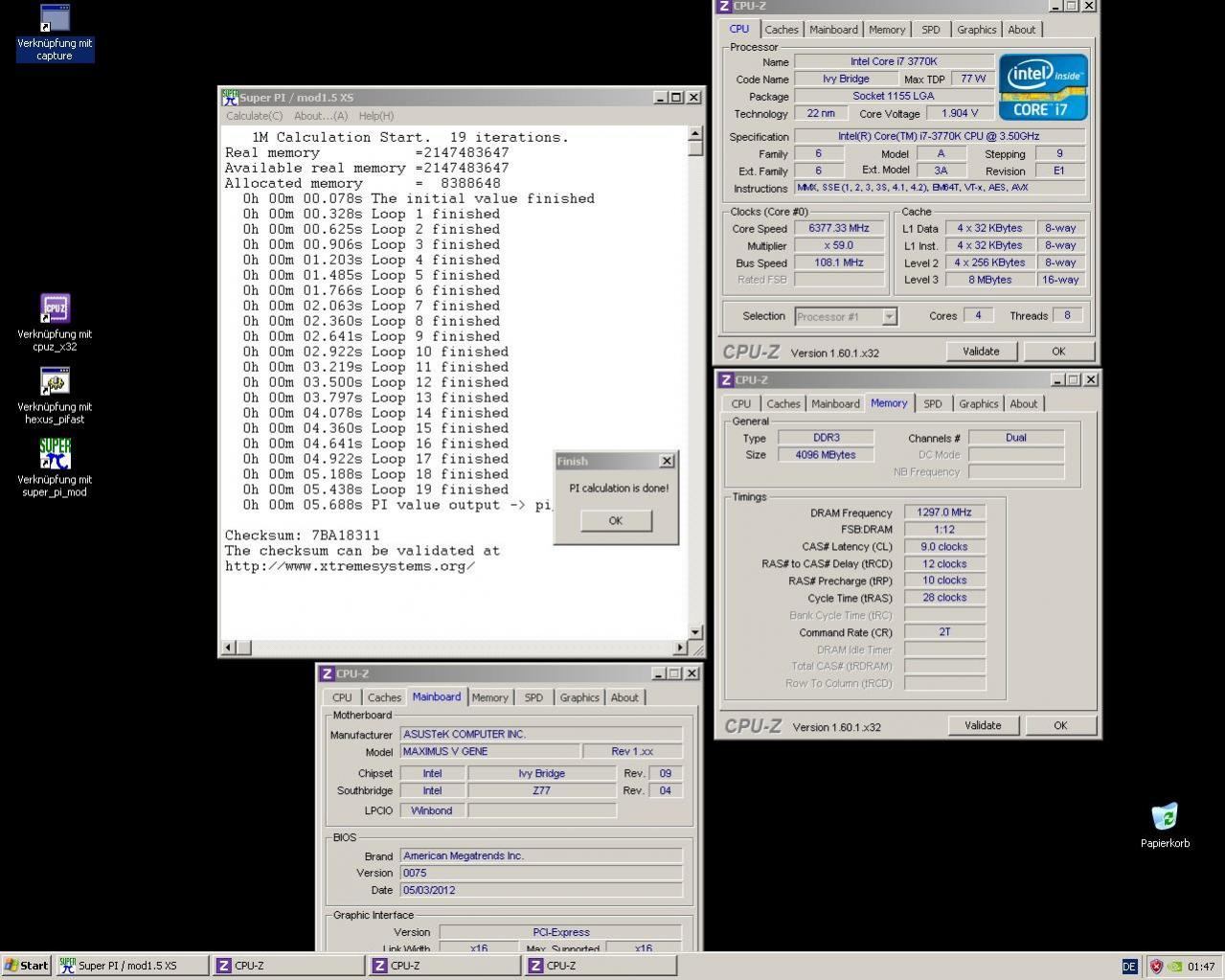This screenshot has height=980, width=1225.
Task: Open About tab in top CPU-Z window
Action: point(1021,30)
